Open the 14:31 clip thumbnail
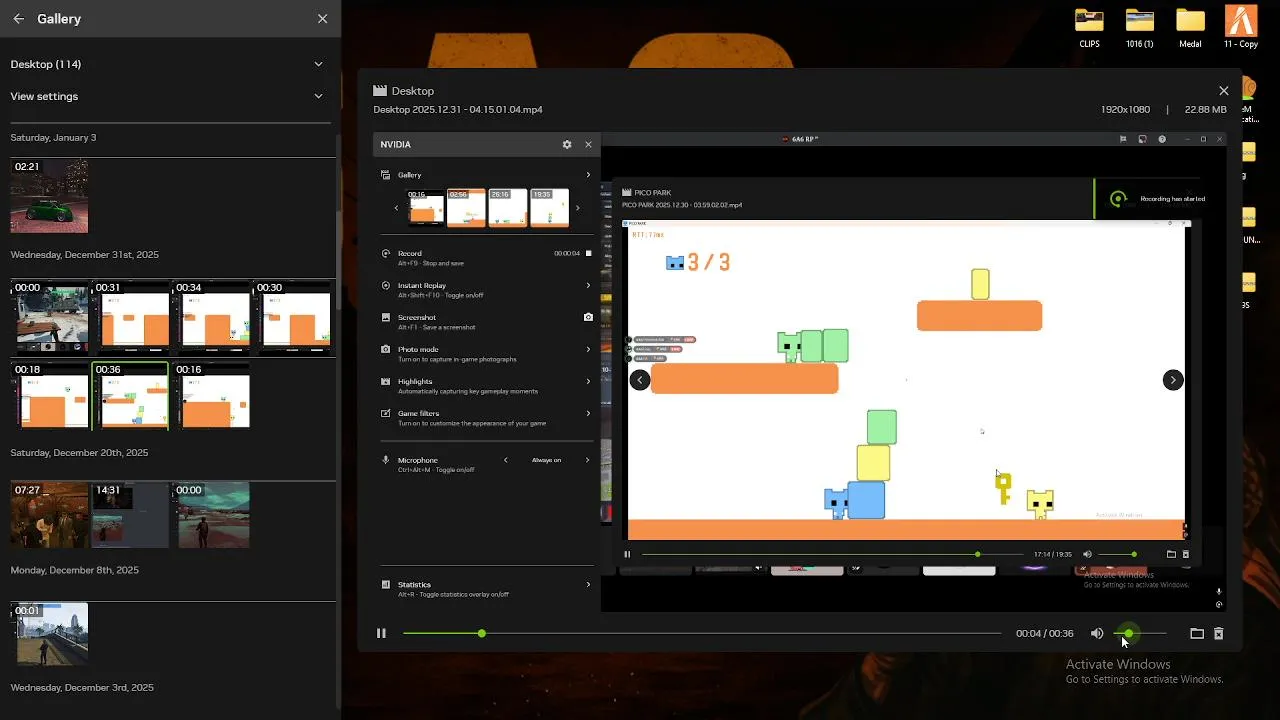 pos(130,515)
